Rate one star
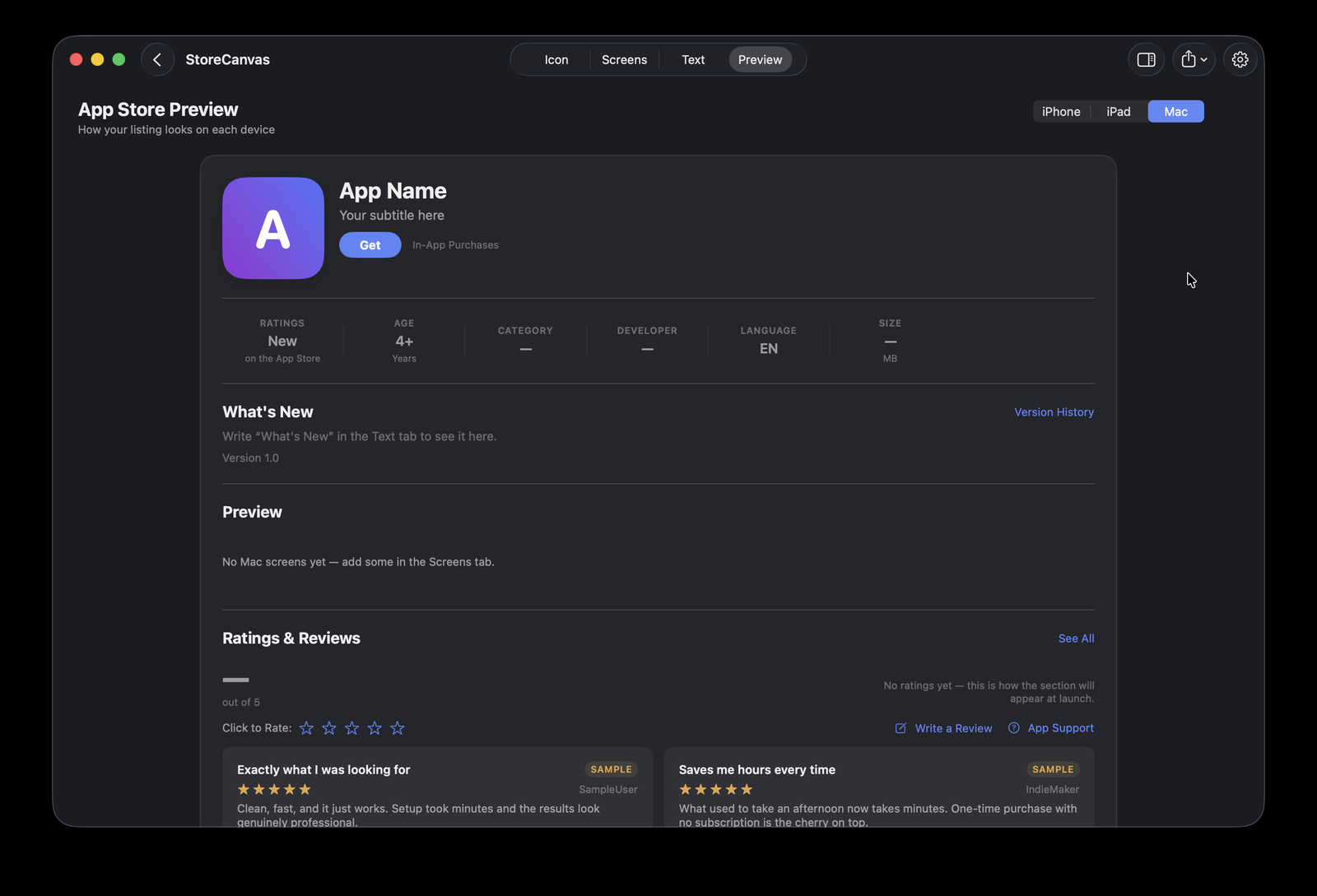 306,728
